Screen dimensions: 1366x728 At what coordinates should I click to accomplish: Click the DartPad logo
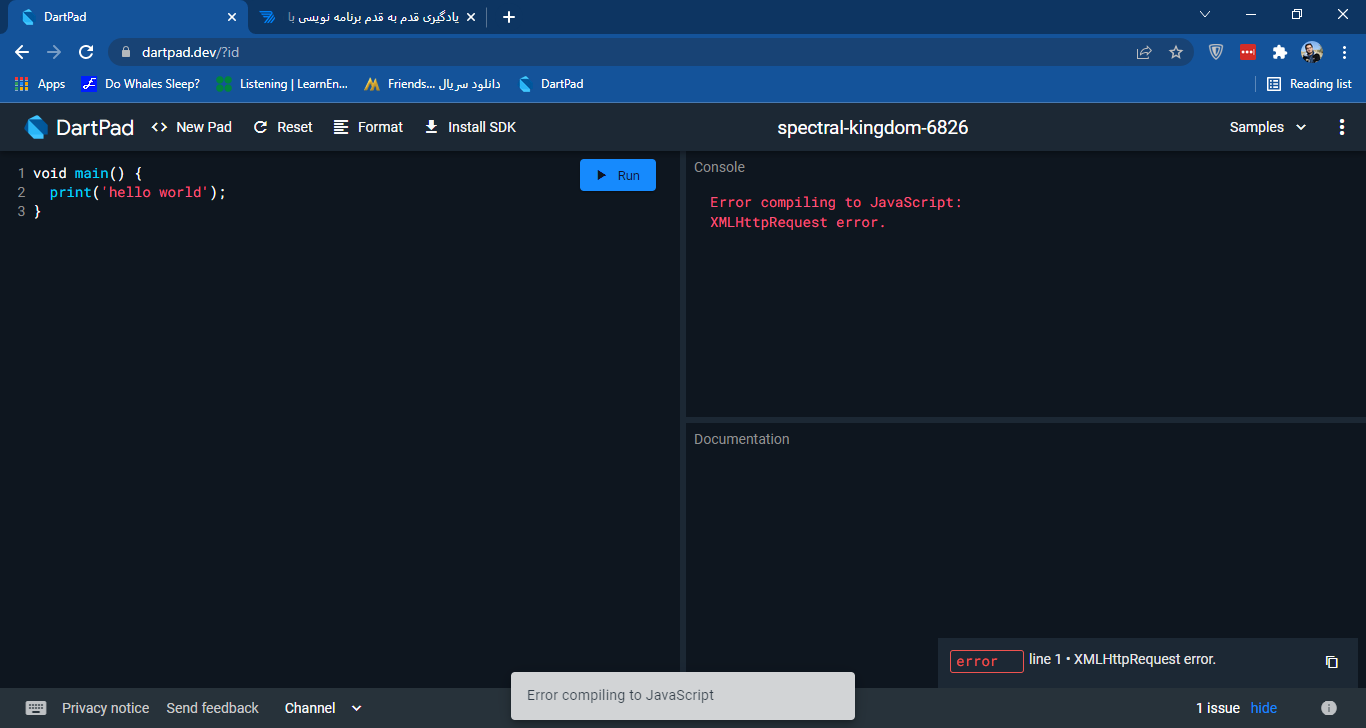coord(78,127)
